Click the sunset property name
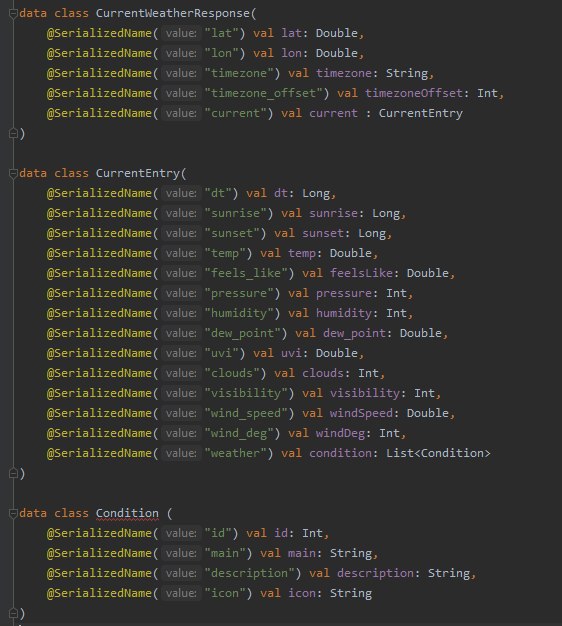 click(x=323, y=233)
